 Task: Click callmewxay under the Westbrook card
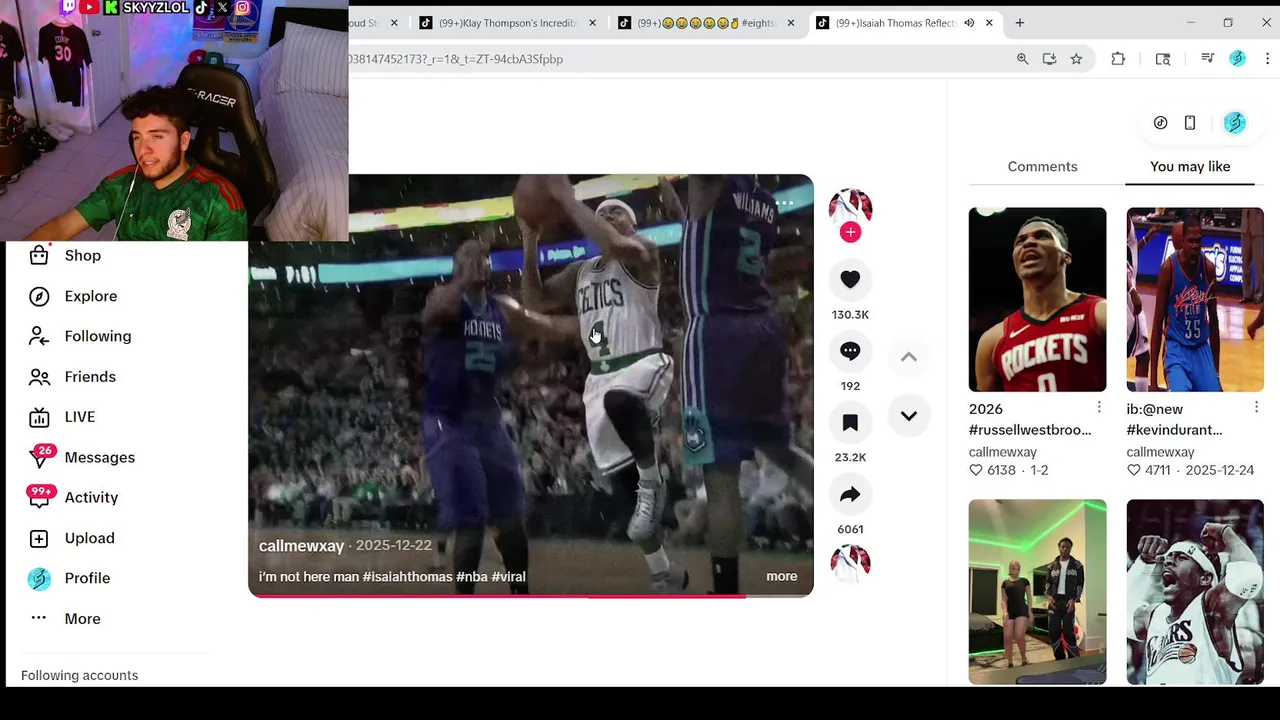coord(1002,452)
